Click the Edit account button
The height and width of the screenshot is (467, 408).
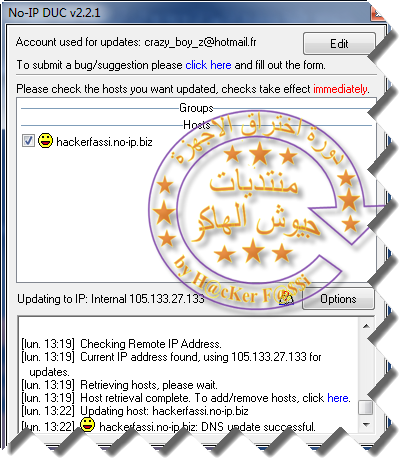339,44
